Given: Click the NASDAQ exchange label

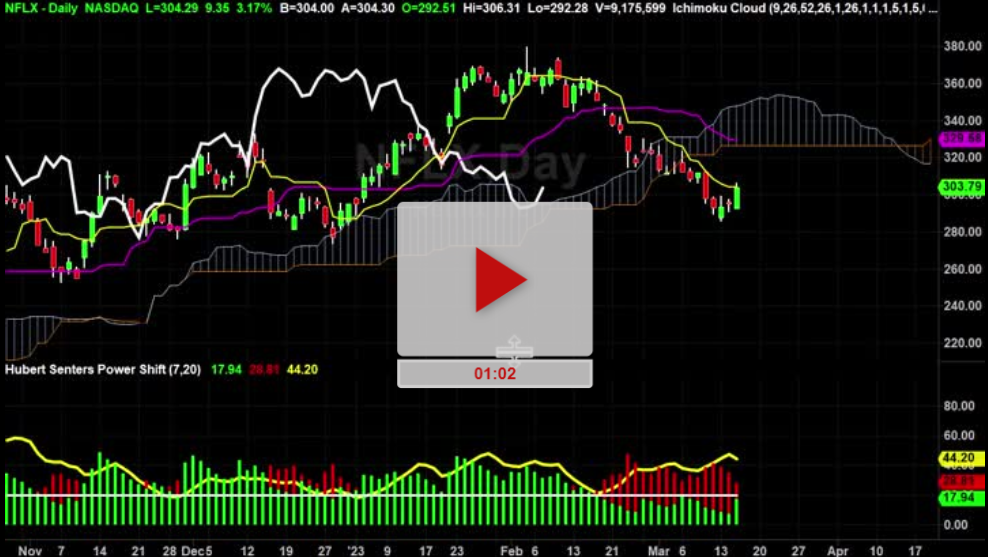Looking at the screenshot, I should click(111, 8).
